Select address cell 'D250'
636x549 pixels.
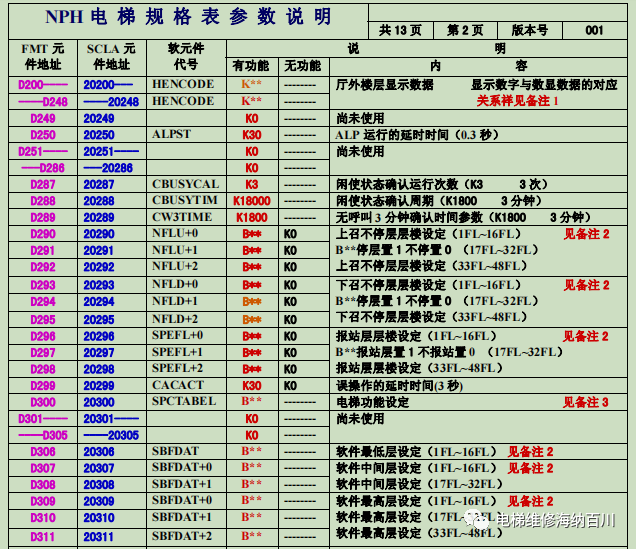tap(43, 135)
